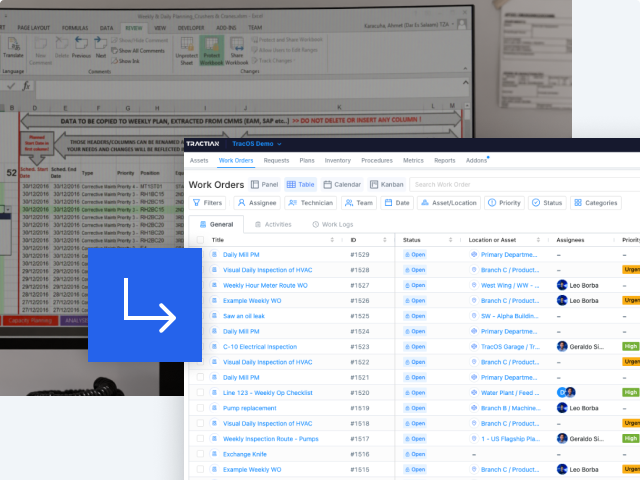Click the Open status badge for #1529
This screenshot has height=480, width=640.
[415, 255]
